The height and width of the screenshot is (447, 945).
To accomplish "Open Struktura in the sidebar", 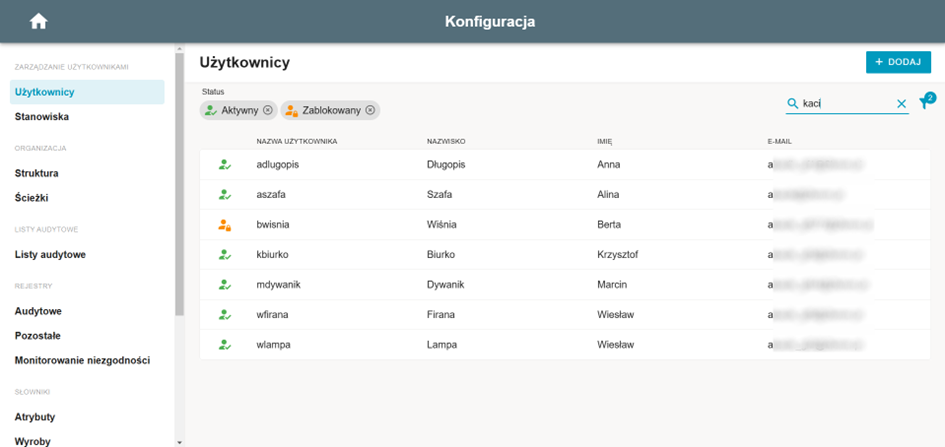I will 37,173.
